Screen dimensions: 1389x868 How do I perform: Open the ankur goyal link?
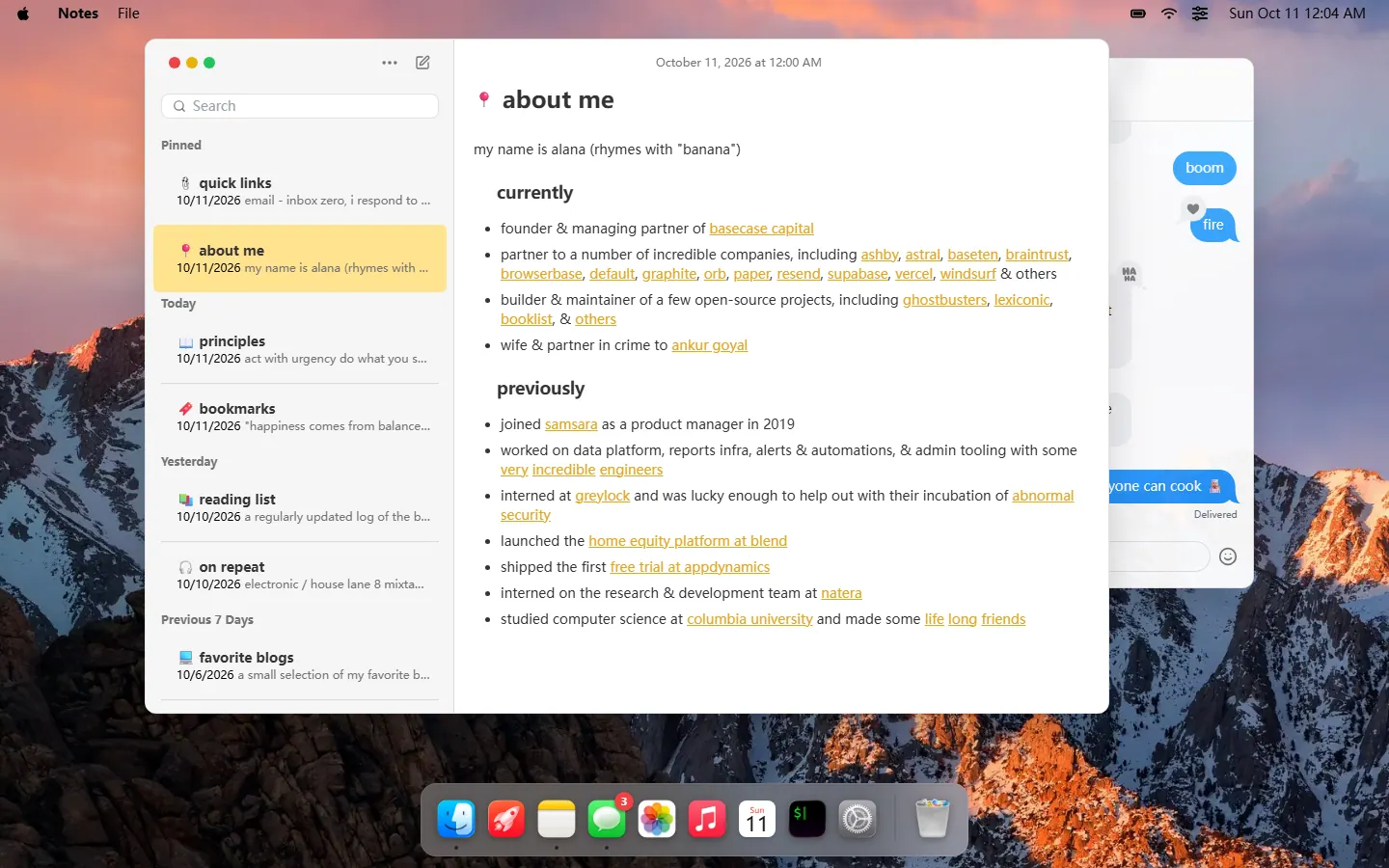point(709,345)
